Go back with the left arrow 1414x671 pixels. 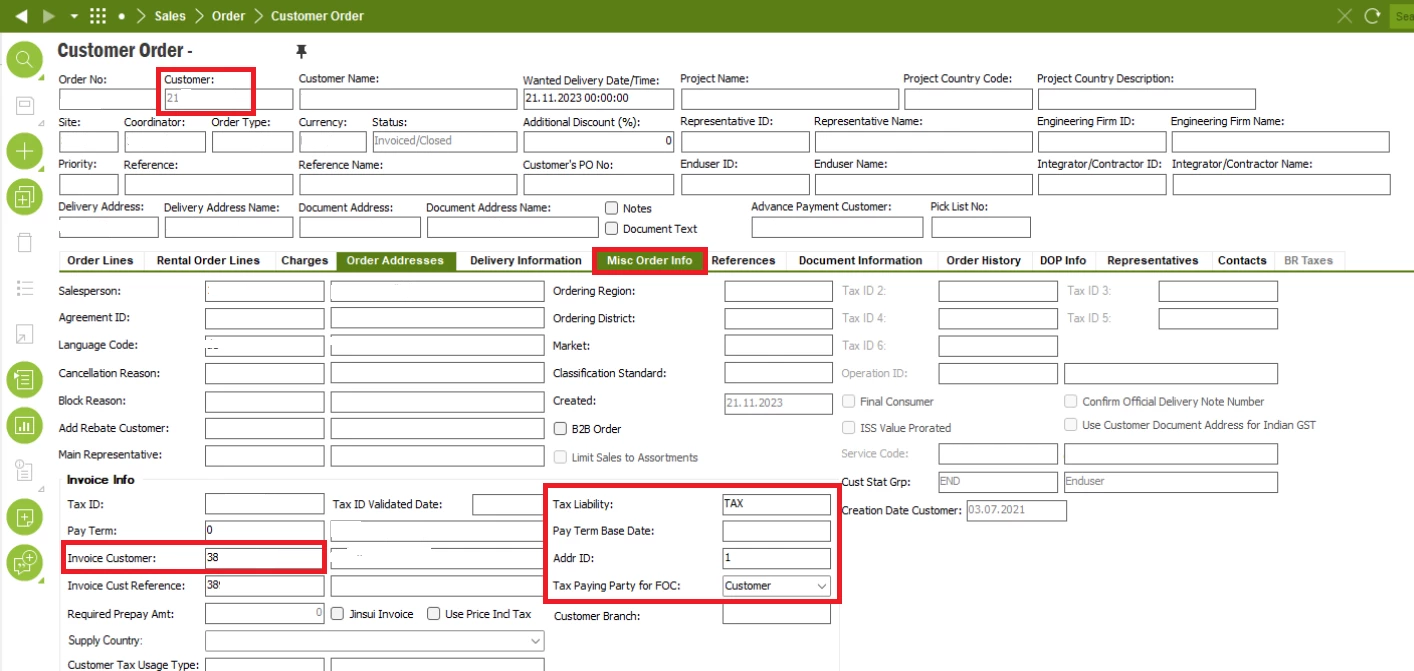coord(21,16)
